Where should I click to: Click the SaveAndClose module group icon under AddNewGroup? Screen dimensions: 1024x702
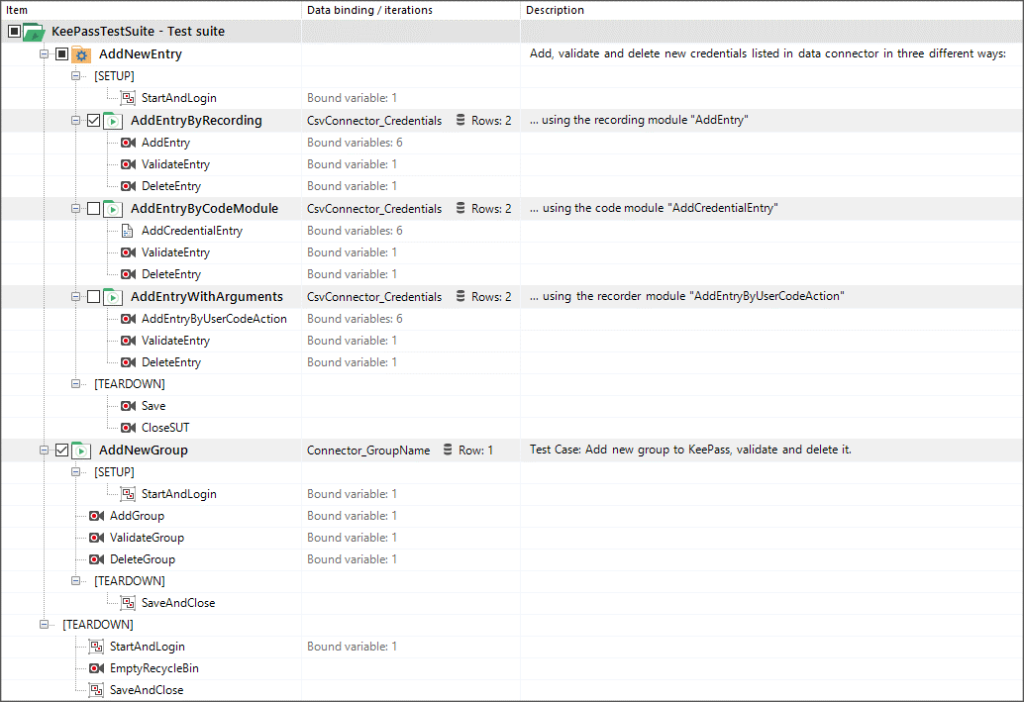click(x=129, y=603)
